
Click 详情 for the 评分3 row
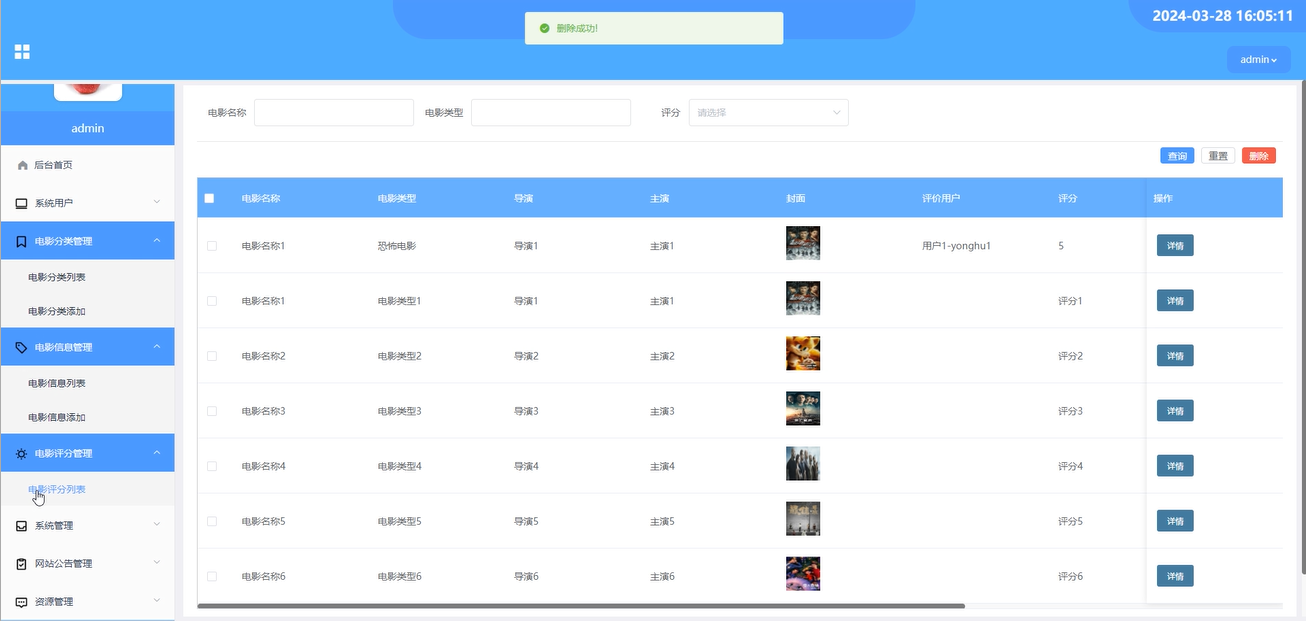pyautogui.click(x=1175, y=411)
